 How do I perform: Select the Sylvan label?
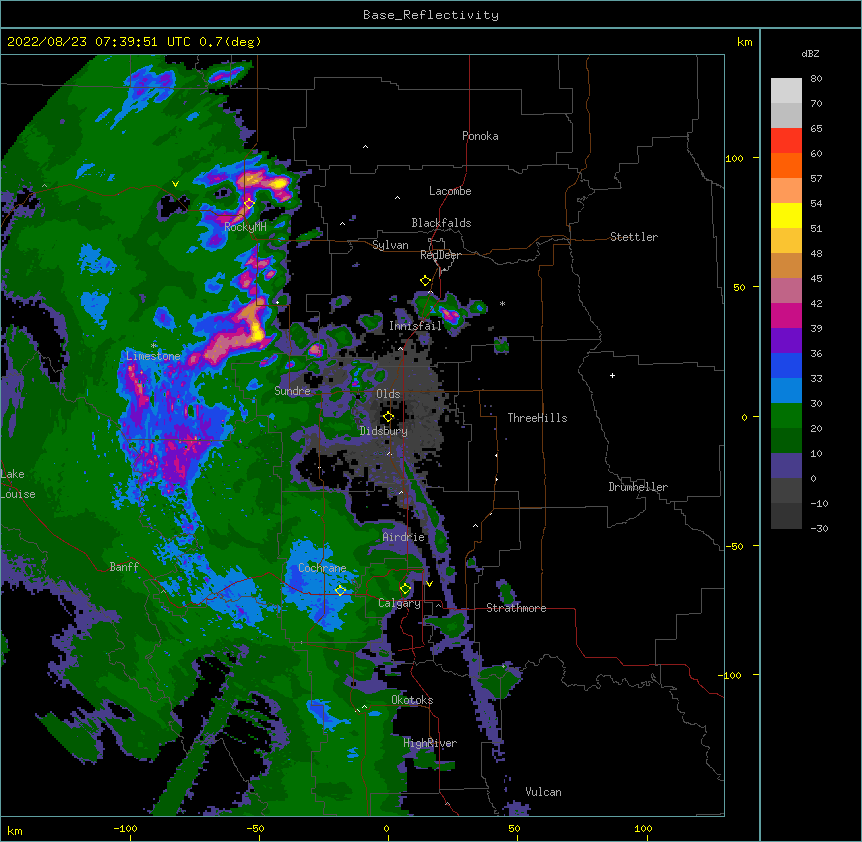tap(390, 245)
